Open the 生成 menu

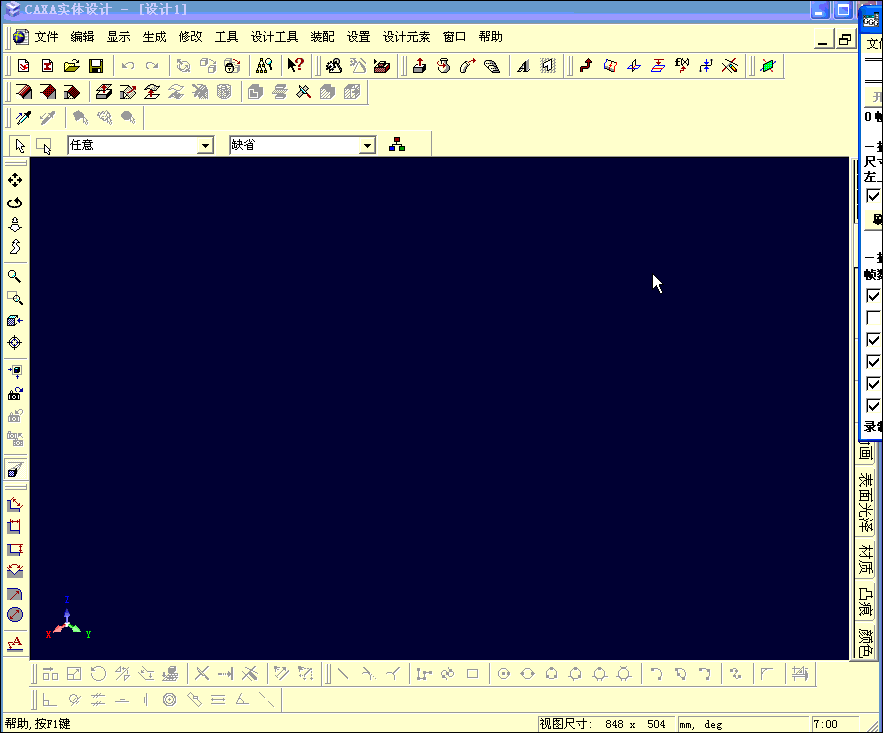click(x=154, y=37)
